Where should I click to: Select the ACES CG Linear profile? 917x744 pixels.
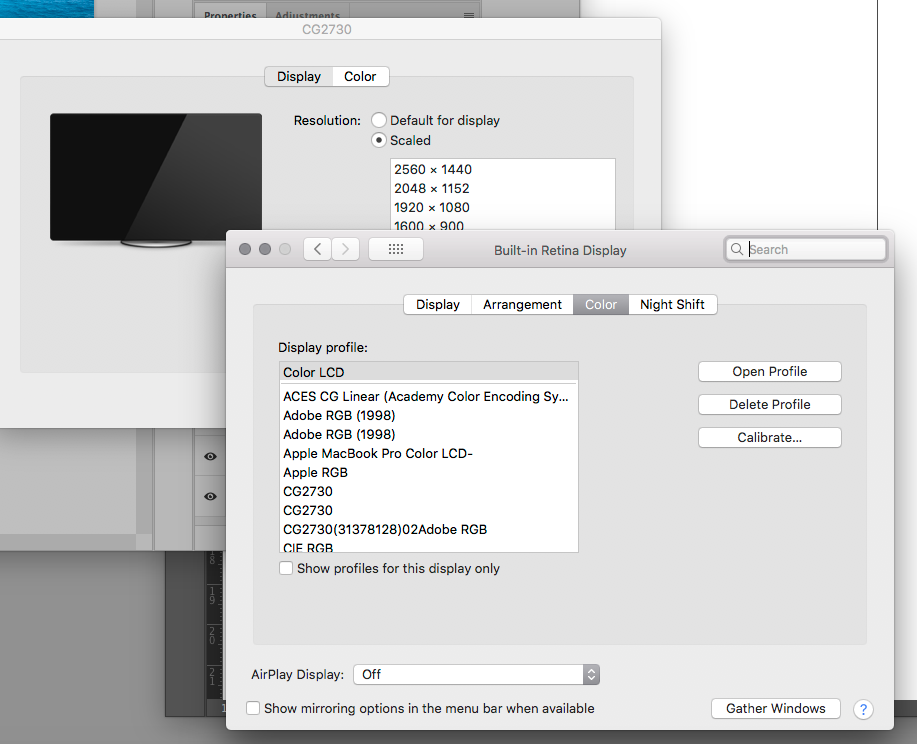[x=429, y=397]
